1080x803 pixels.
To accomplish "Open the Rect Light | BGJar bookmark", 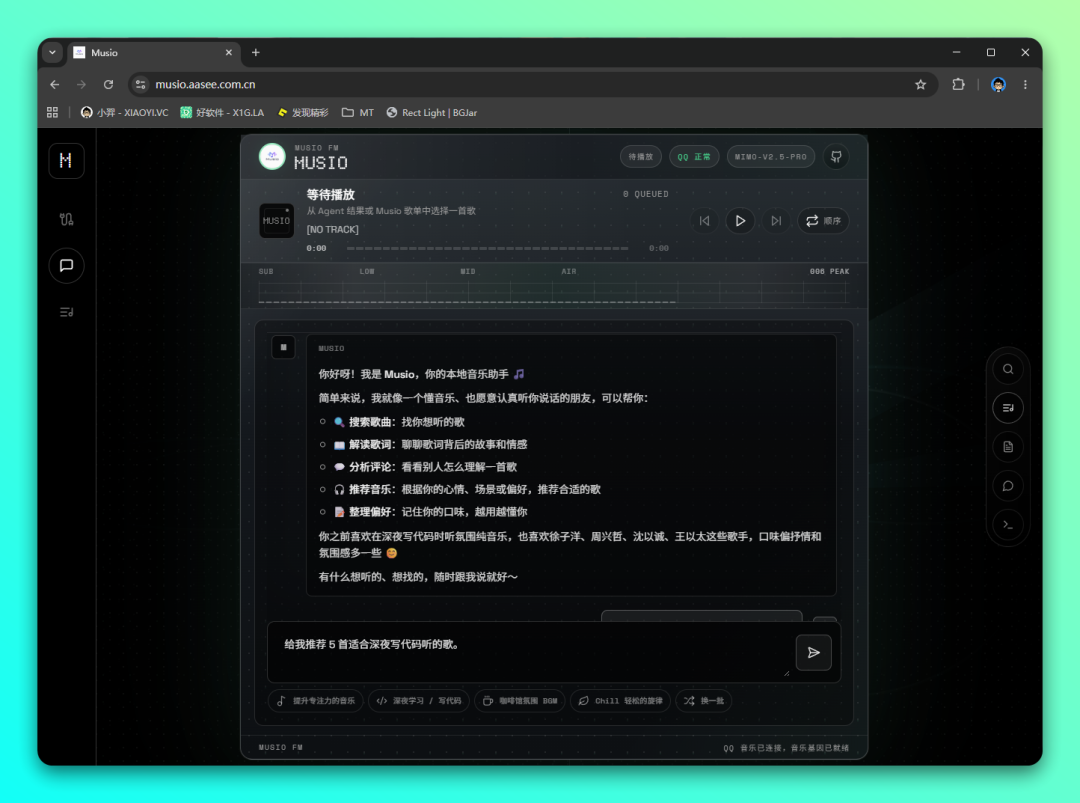I will point(432,112).
